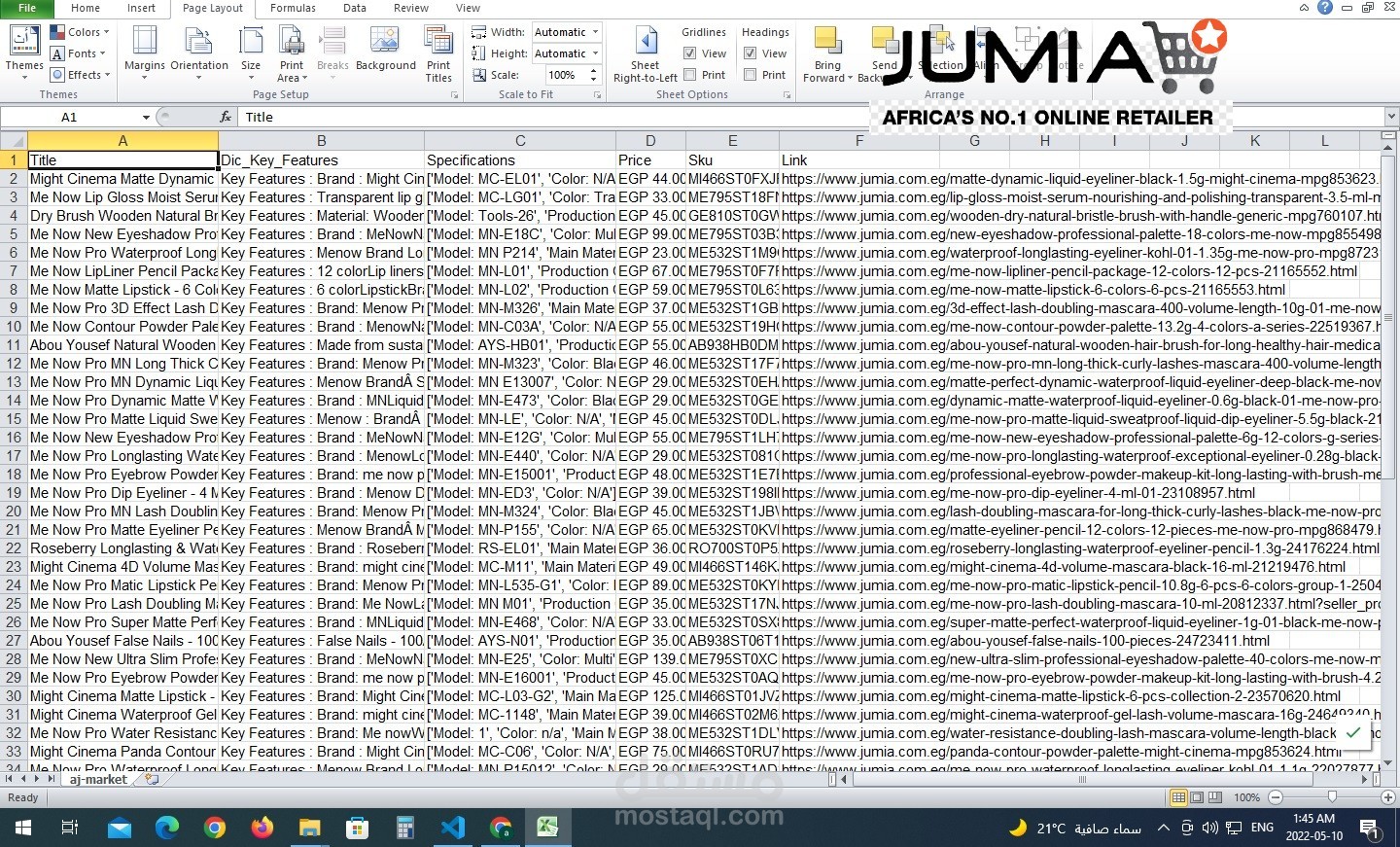Open Page Setup dialog launcher
Screen dimensions: 1400x847
[x=454, y=95]
